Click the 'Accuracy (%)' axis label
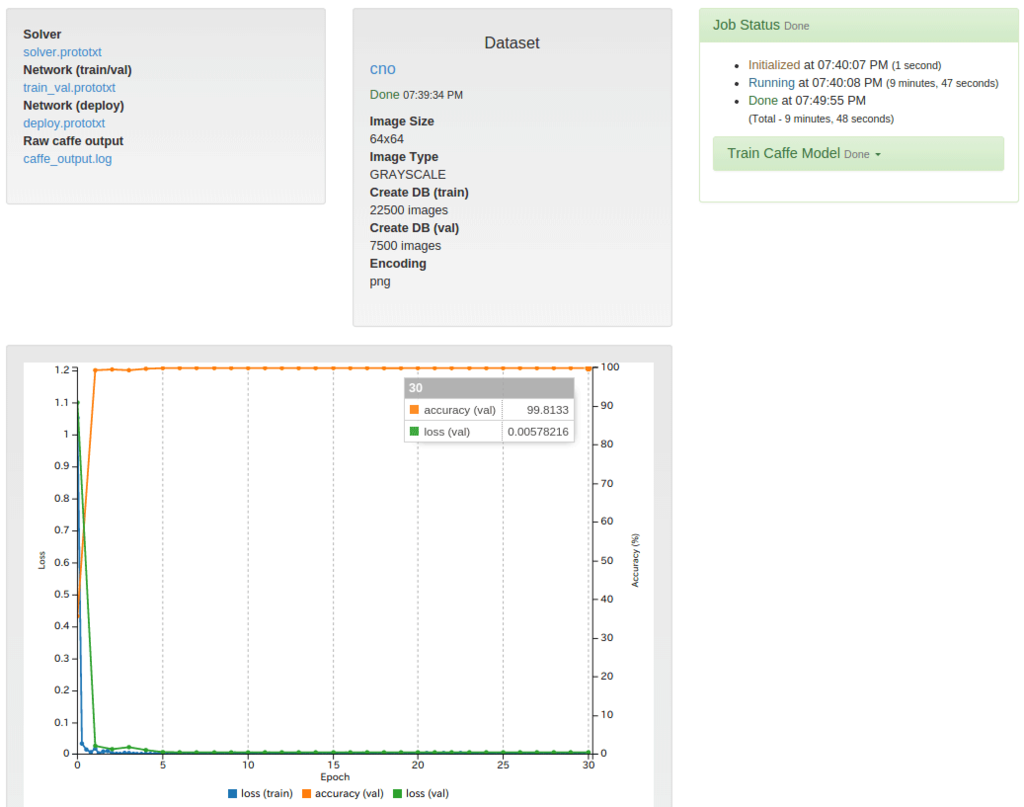The image size is (1024, 807). click(635, 560)
